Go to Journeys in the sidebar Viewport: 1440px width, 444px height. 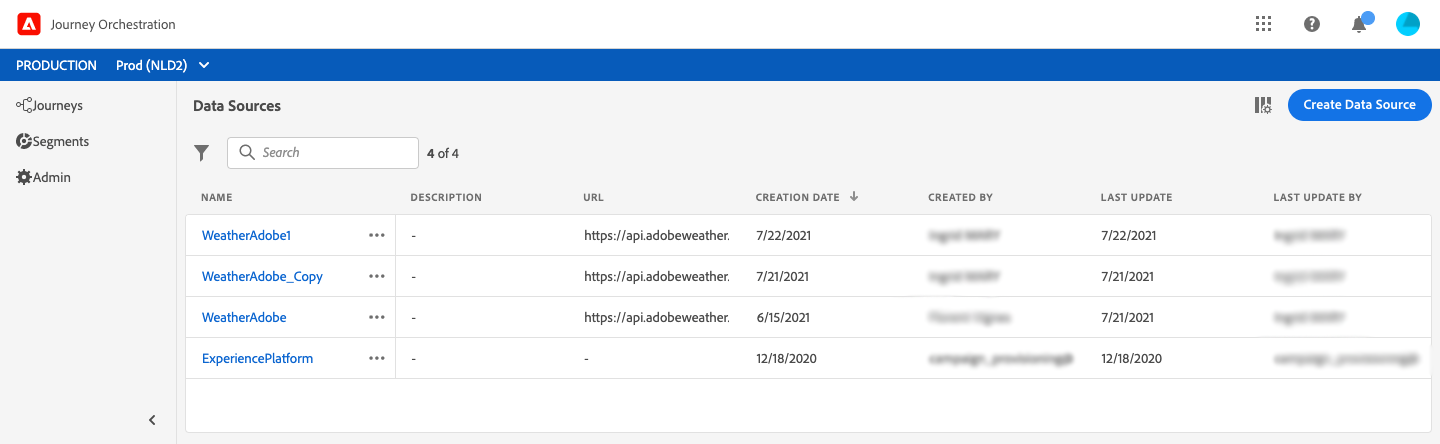[49, 105]
